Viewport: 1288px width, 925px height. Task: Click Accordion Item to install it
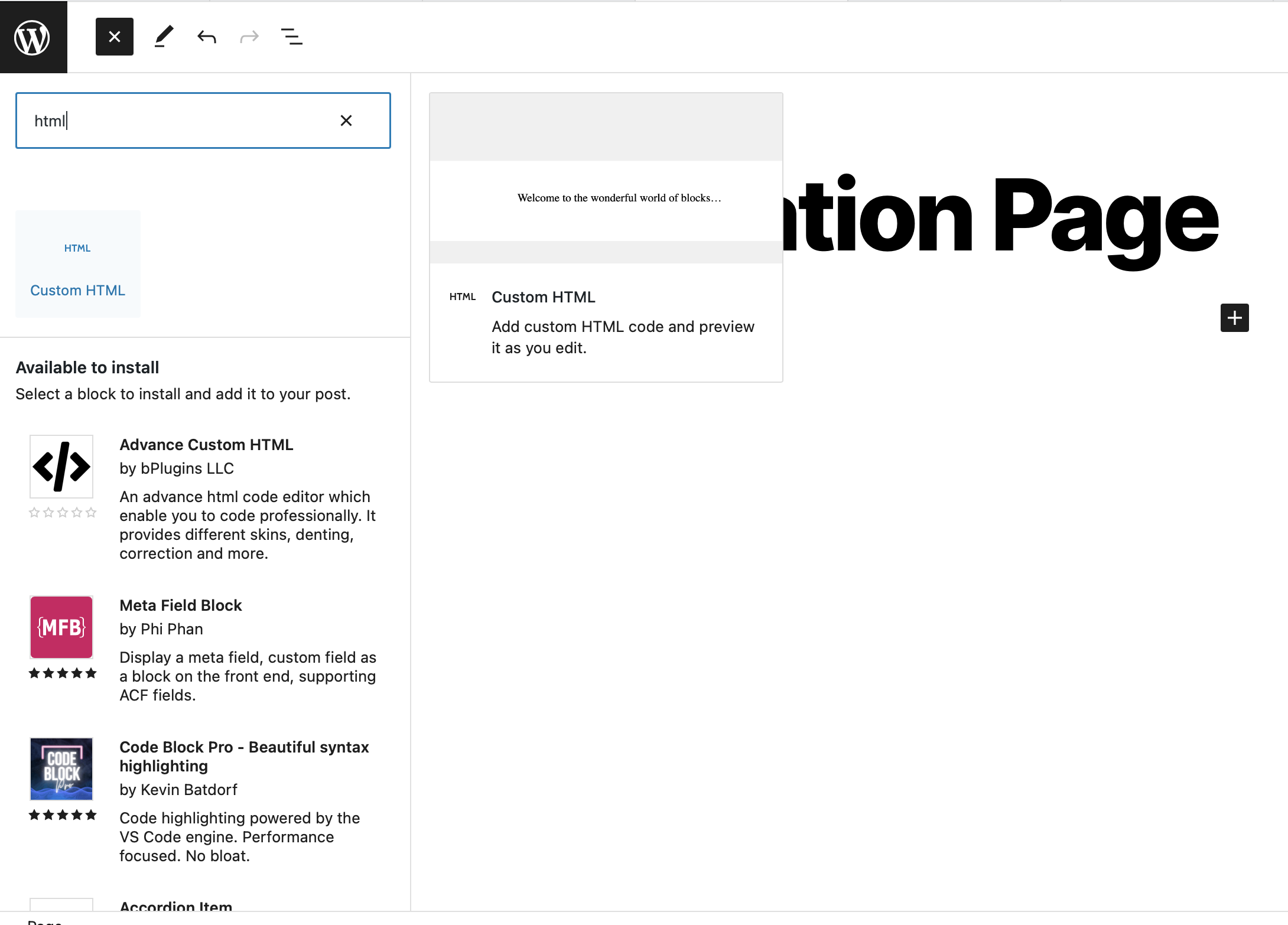175,907
